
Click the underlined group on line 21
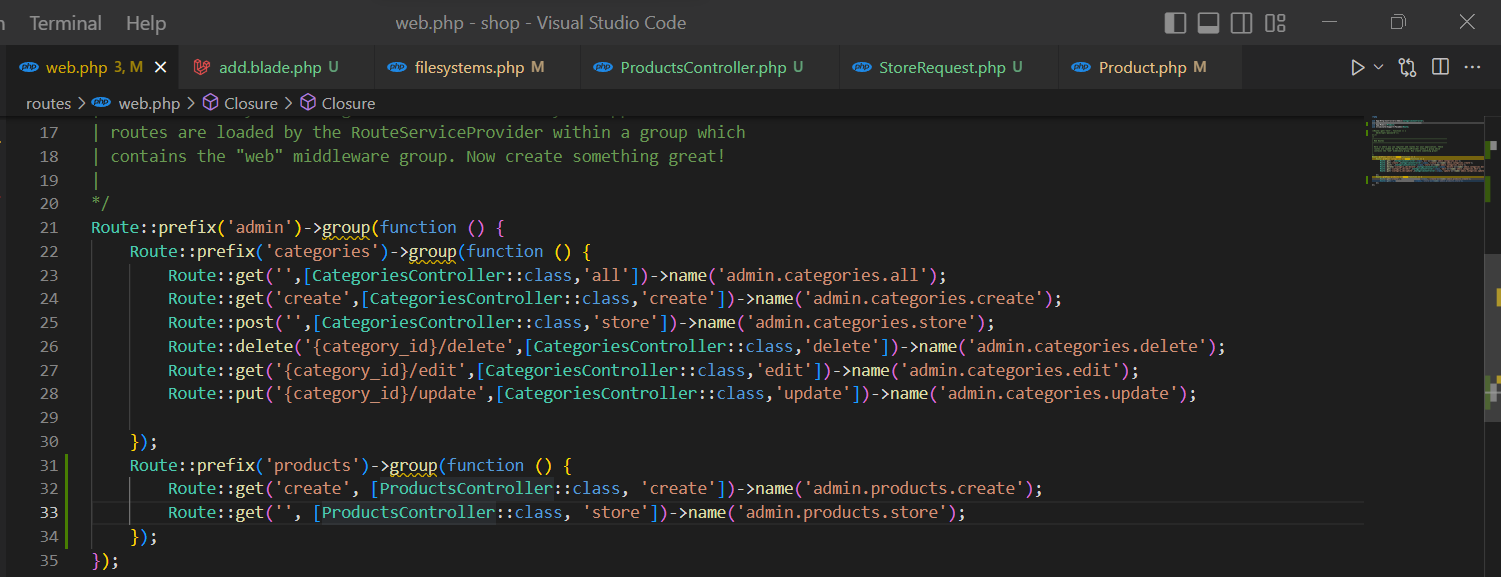coord(346,227)
